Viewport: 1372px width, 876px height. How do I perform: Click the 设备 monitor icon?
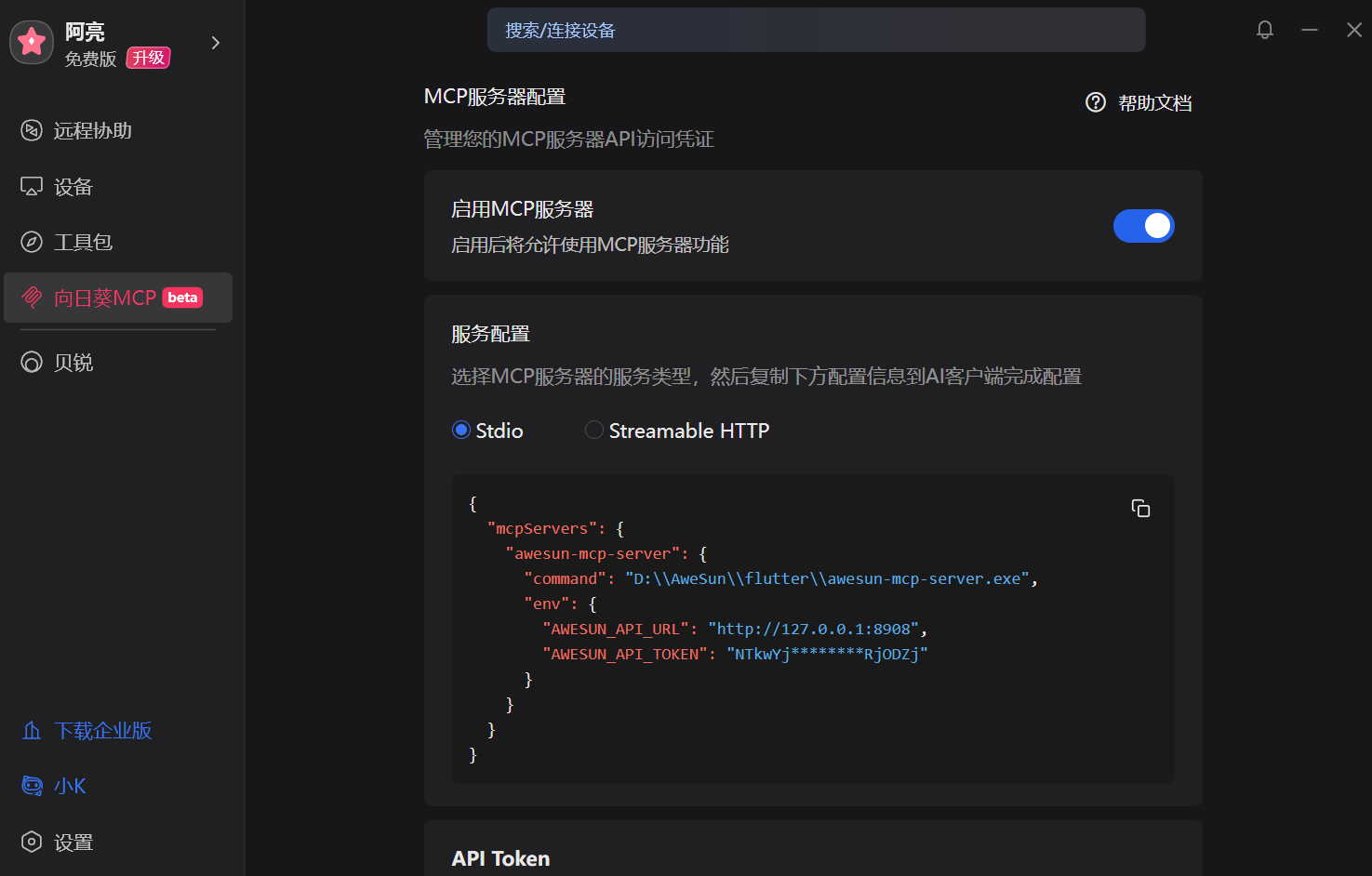[32, 187]
